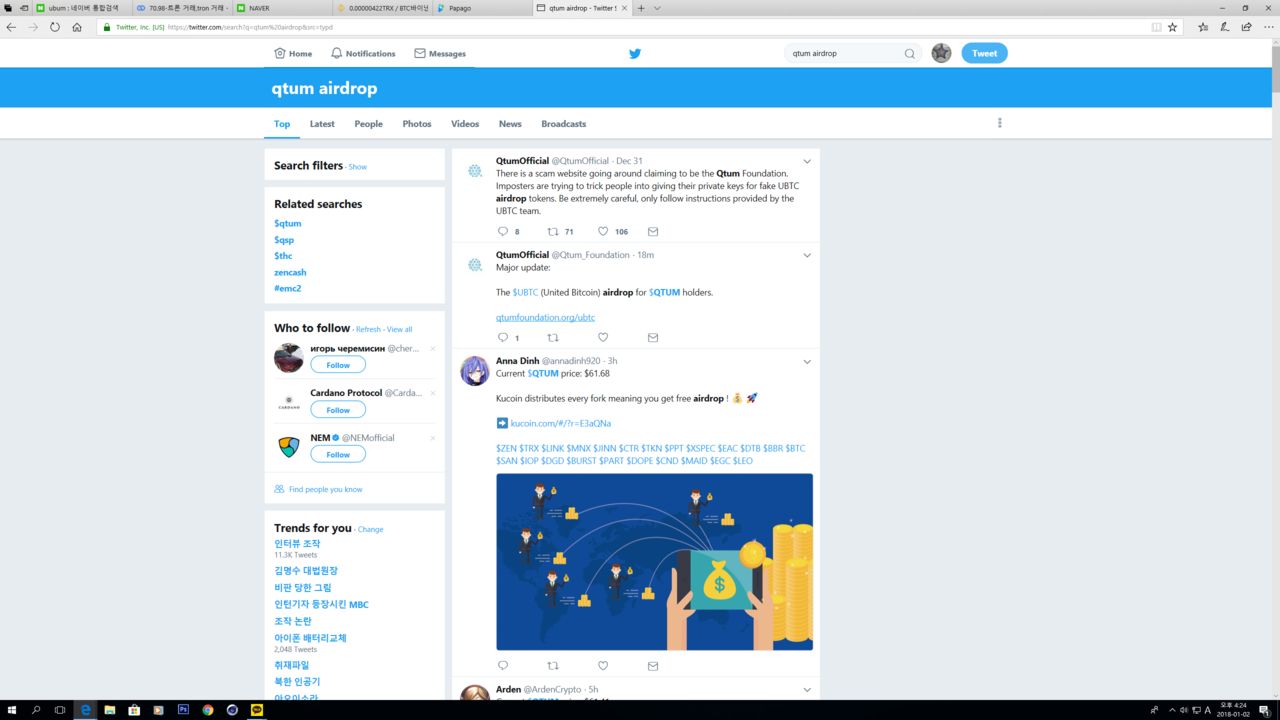Open the more options vertical dots menu
The width and height of the screenshot is (1280, 720).
(x=999, y=123)
